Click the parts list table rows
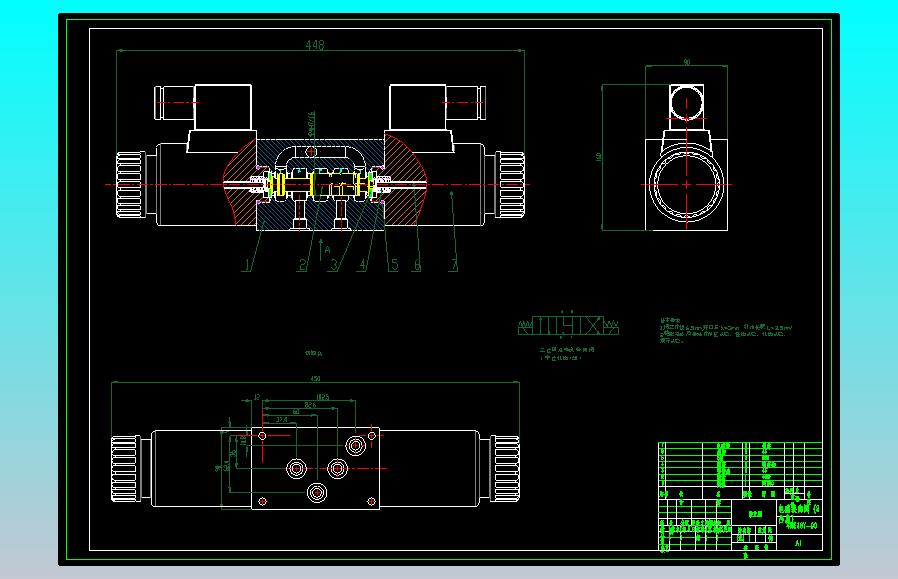This screenshot has width=898, height=579. 740,464
